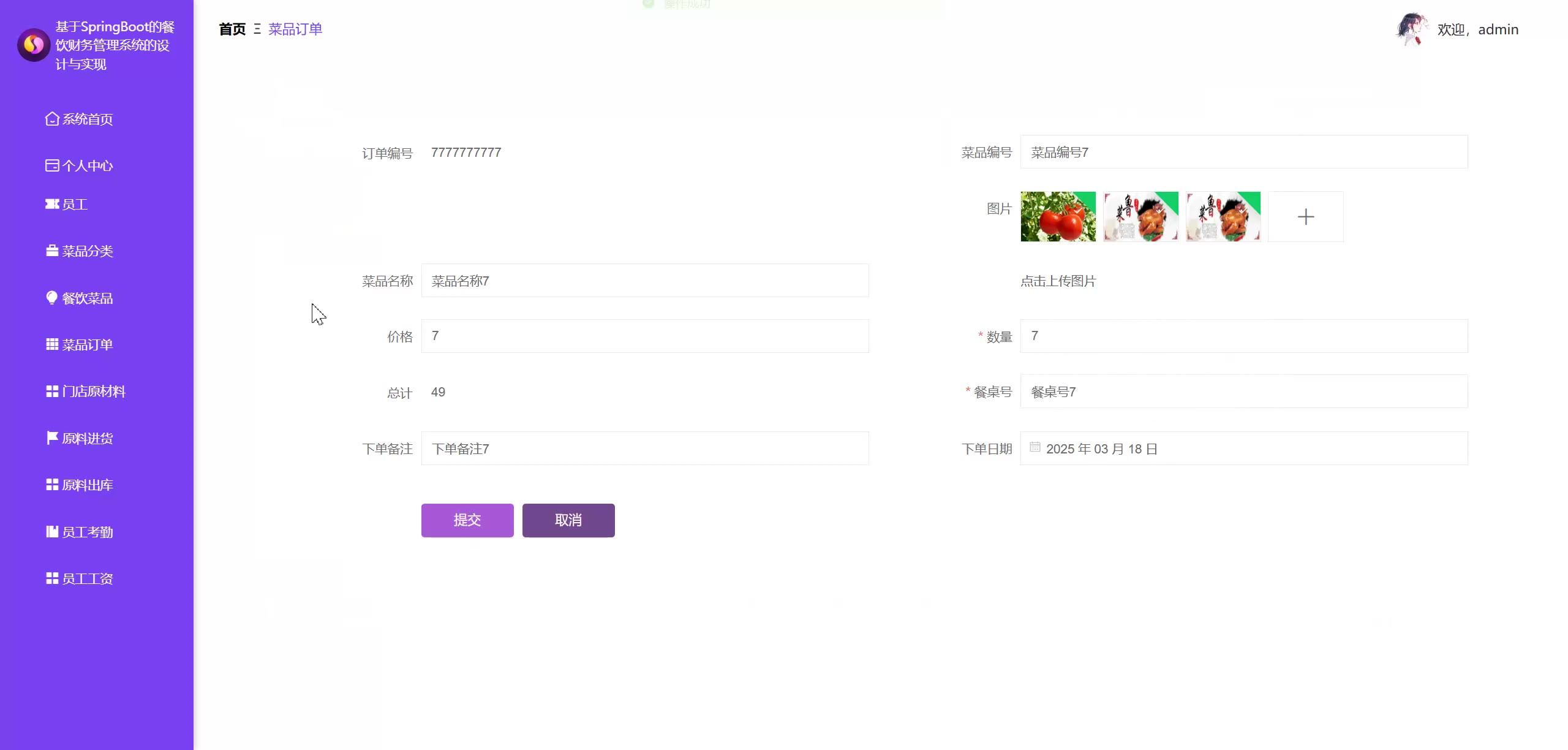Click calendar icon in 下单日期 field
Screen dimensions: 1568x750
1035,447
